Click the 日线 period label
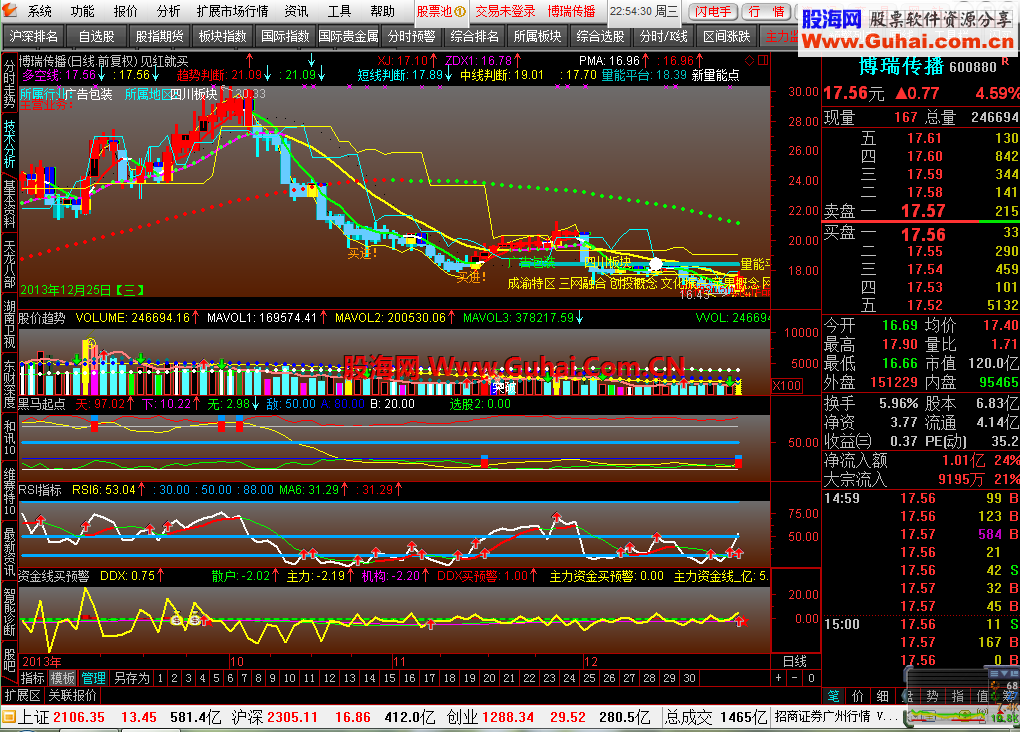The width and height of the screenshot is (1020, 732). point(795,661)
